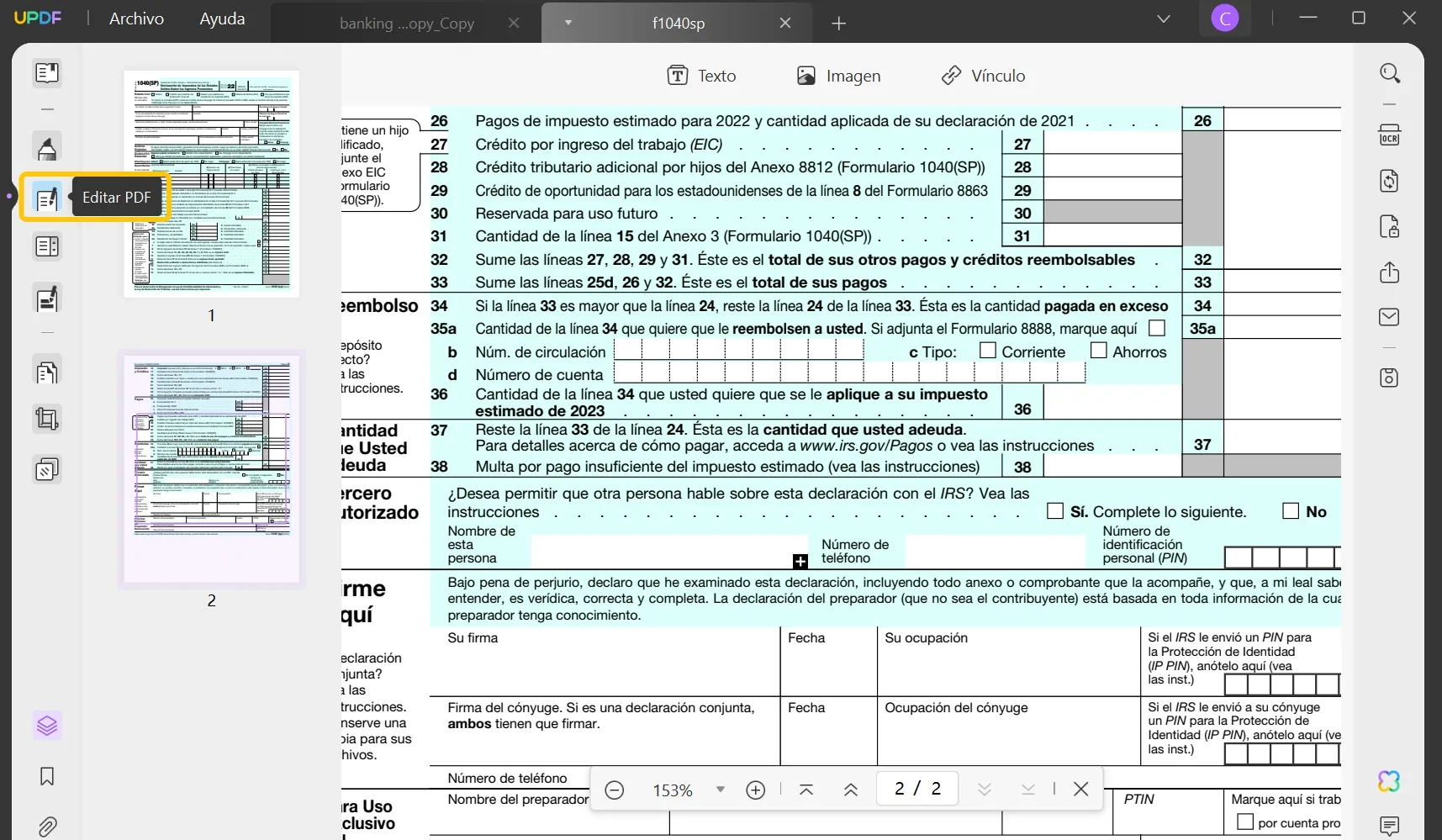Screen dimensions: 1442x840
Task: Select the Crop Pages tool
Action: pos(47,419)
